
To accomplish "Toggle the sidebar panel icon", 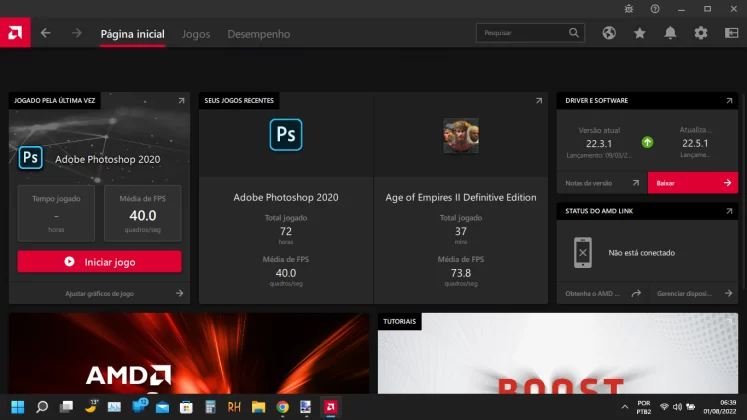I will [x=731, y=33].
